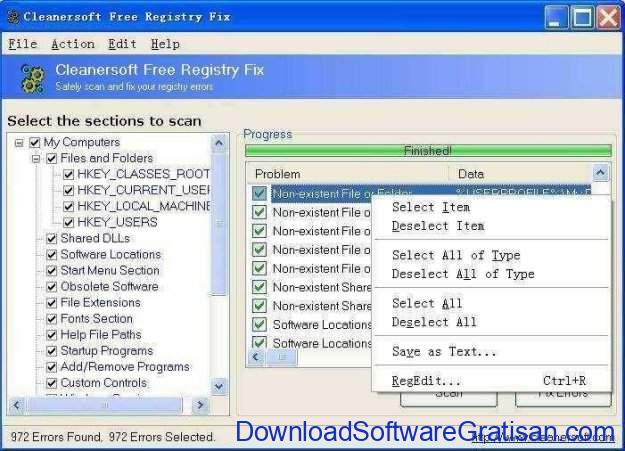This screenshot has width=625, height=451.
Task: Click the title bar application icon
Action: (x=13, y=17)
